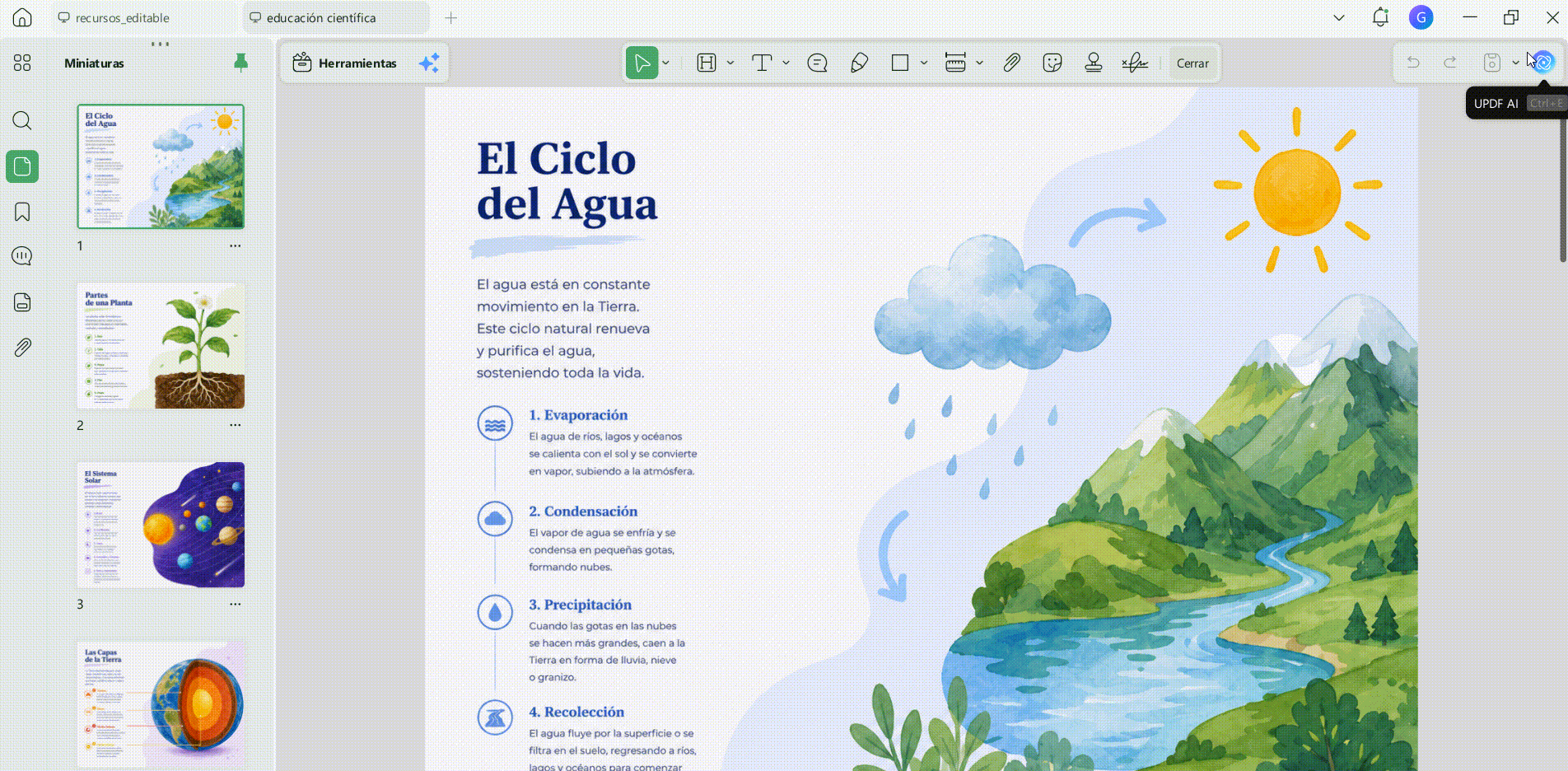This screenshot has height=771, width=1568.
Task: Click the save icon
Action: [1491, 63]
